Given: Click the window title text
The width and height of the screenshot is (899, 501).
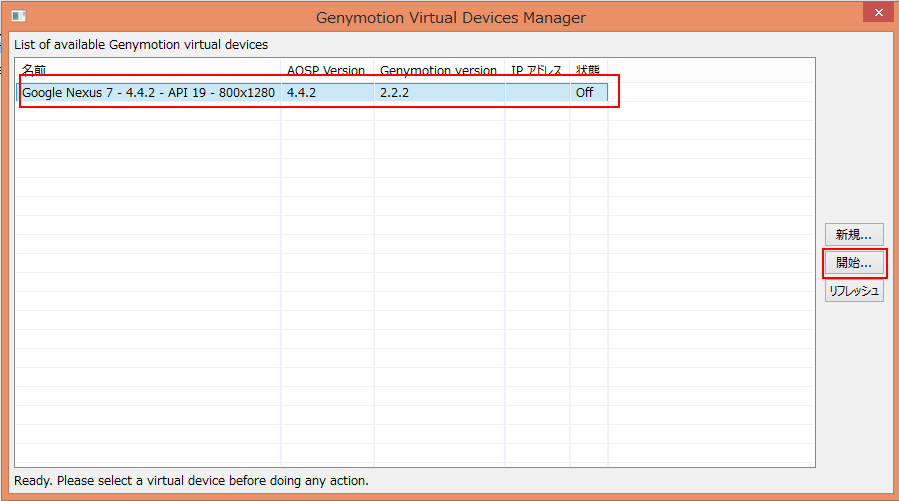Looking at the screenshot, I should (451, 18).
